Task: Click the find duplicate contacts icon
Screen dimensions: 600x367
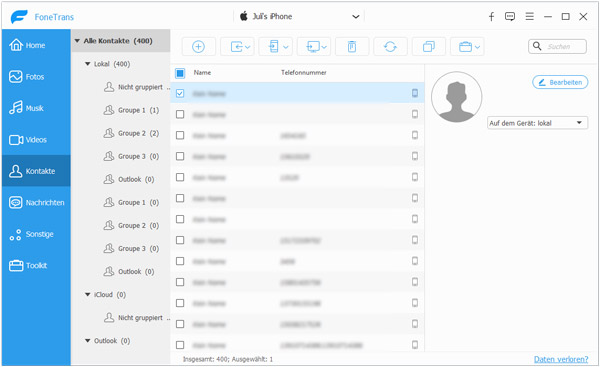Action: (x=429, y=47)
